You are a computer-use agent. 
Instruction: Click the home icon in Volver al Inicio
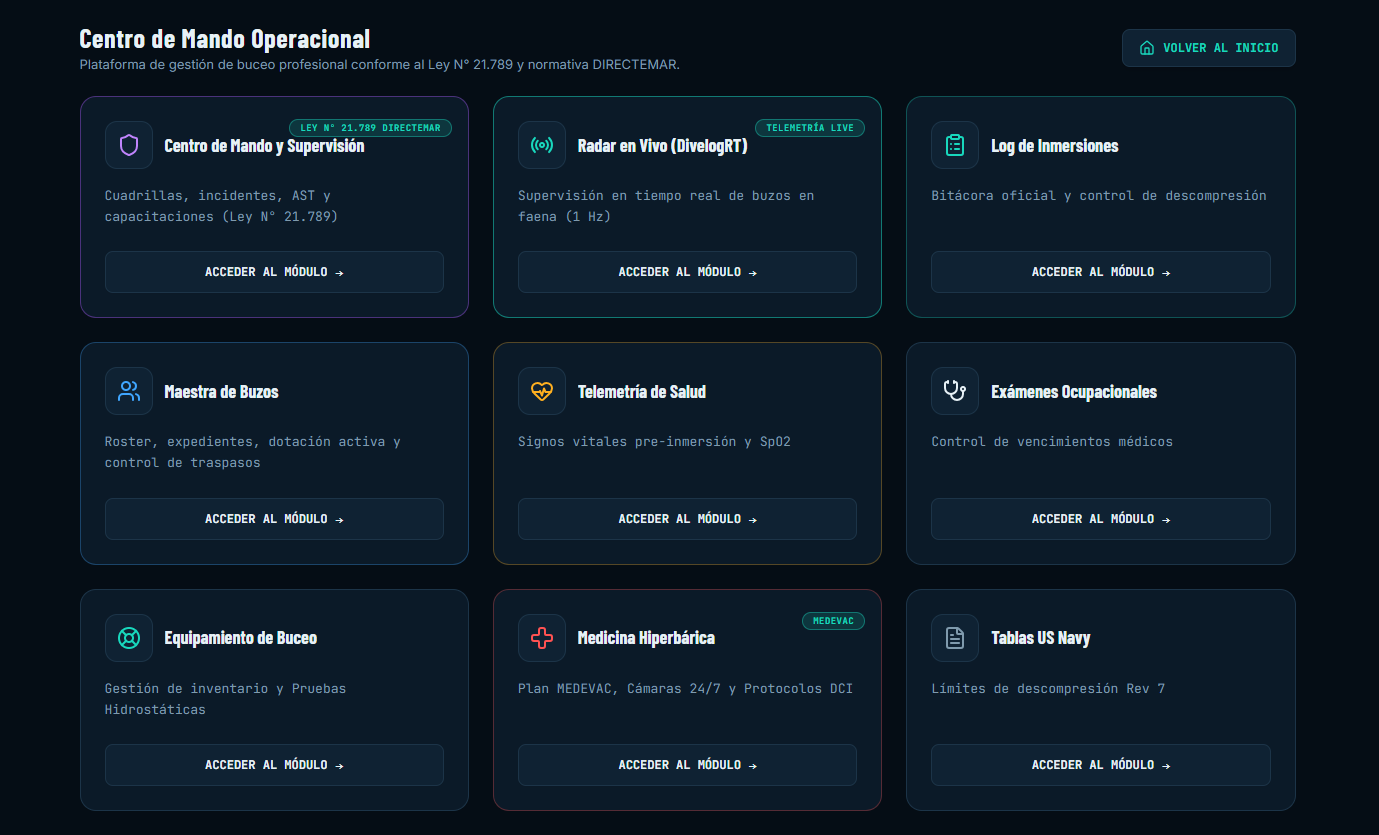pos(1147,48)
